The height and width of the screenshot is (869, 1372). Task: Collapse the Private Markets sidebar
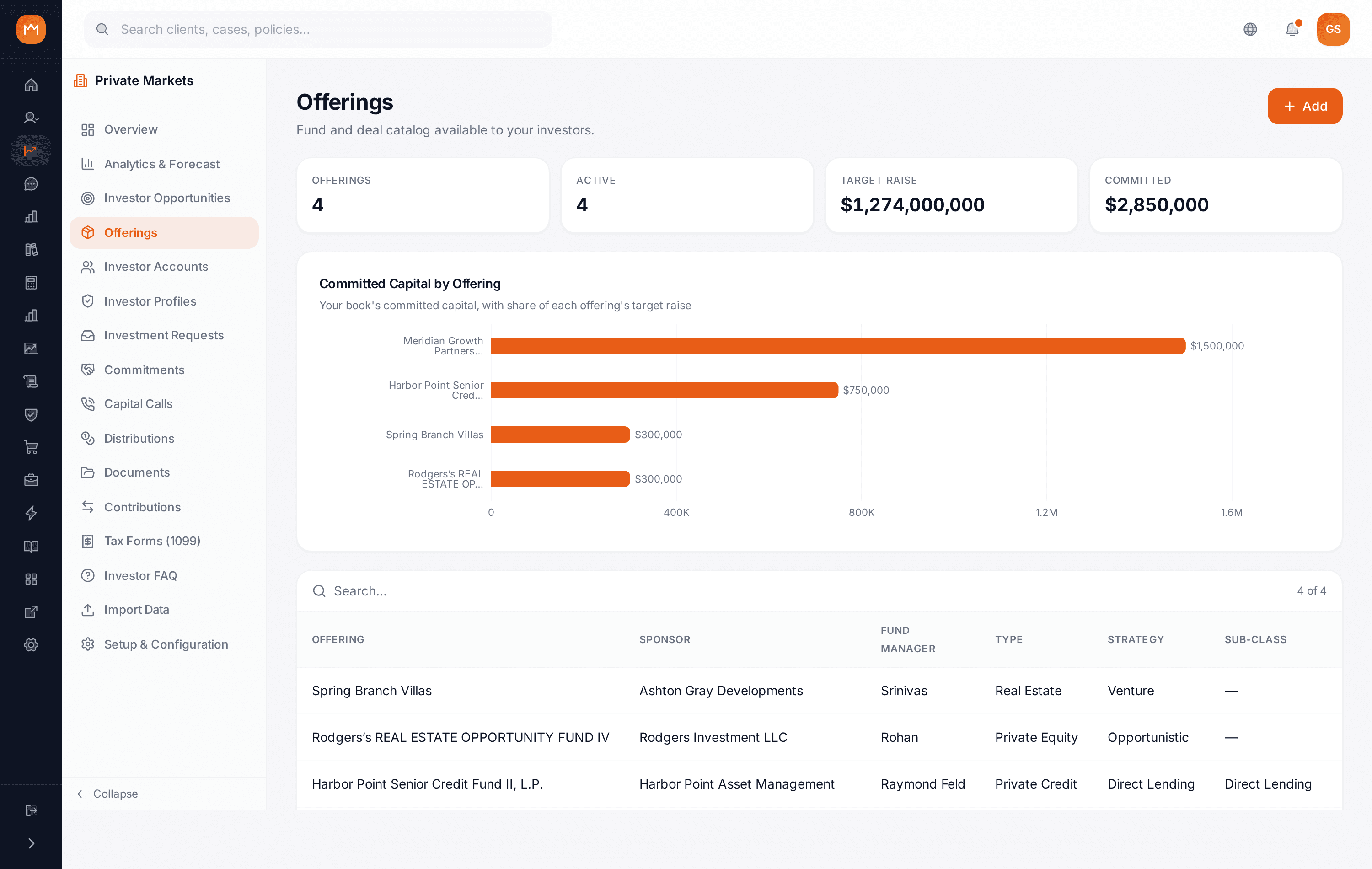(107, 793)
